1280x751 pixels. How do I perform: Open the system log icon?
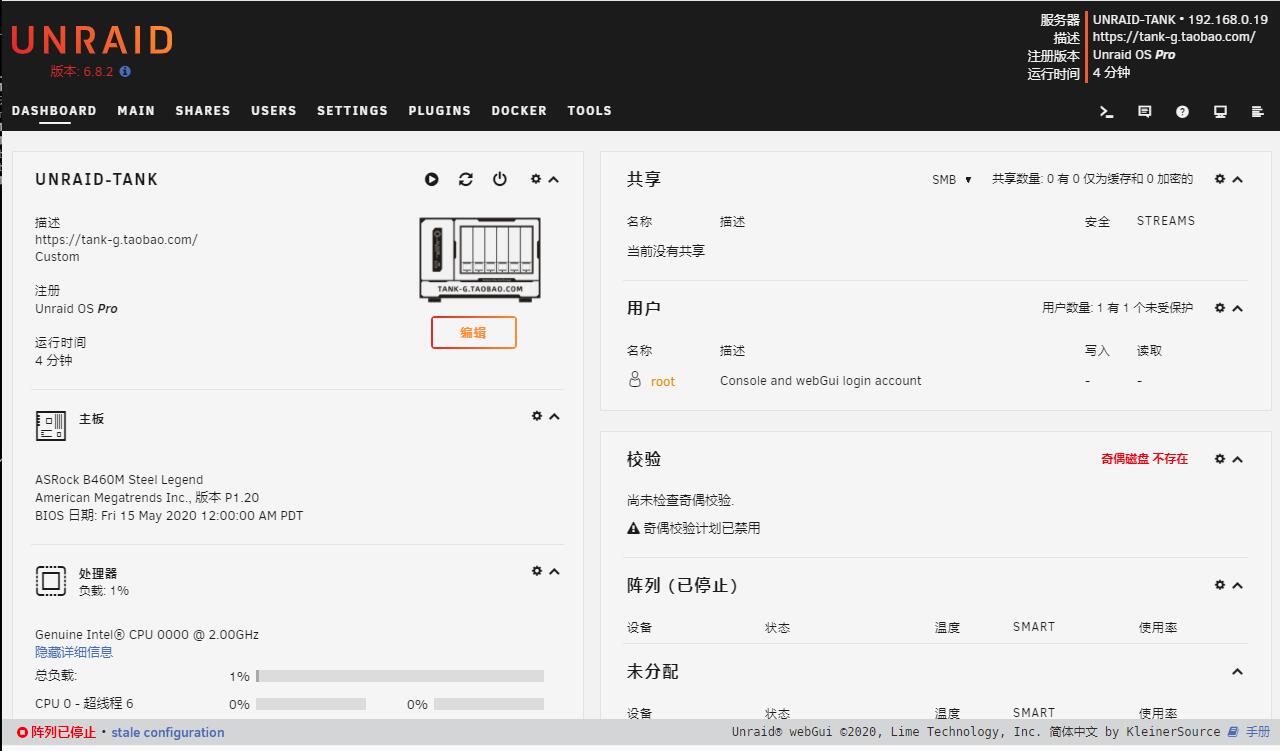pos(1258,112)
